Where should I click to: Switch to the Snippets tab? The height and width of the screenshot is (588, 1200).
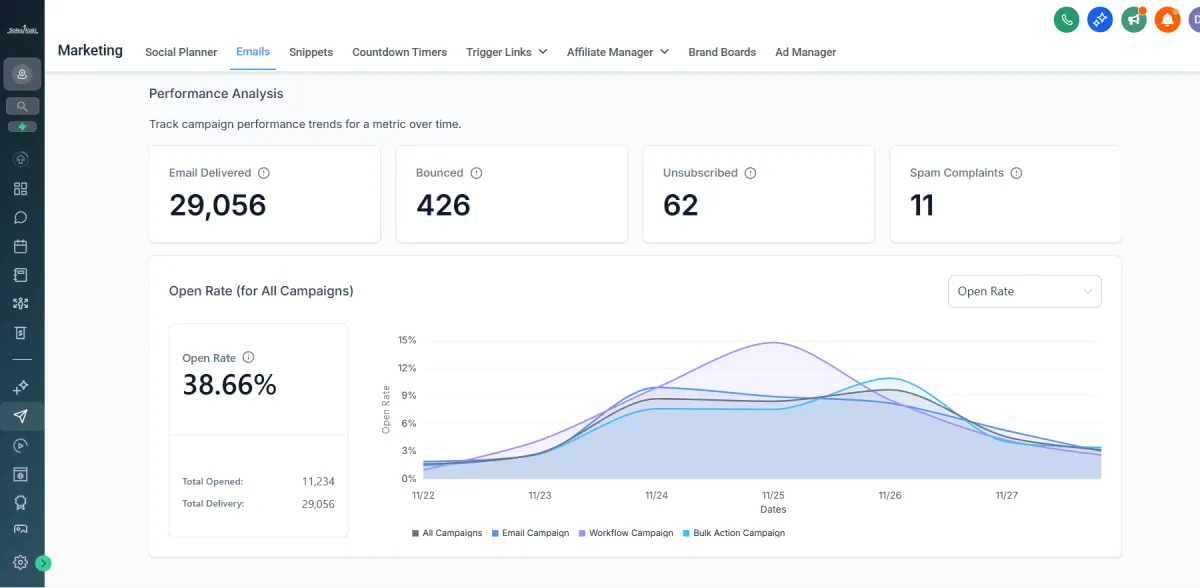311,52
